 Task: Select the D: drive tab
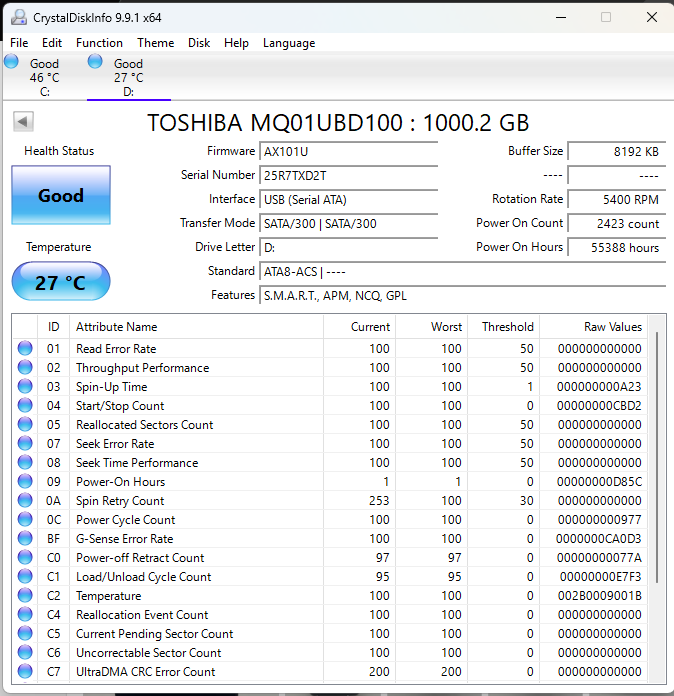point(129,77)
